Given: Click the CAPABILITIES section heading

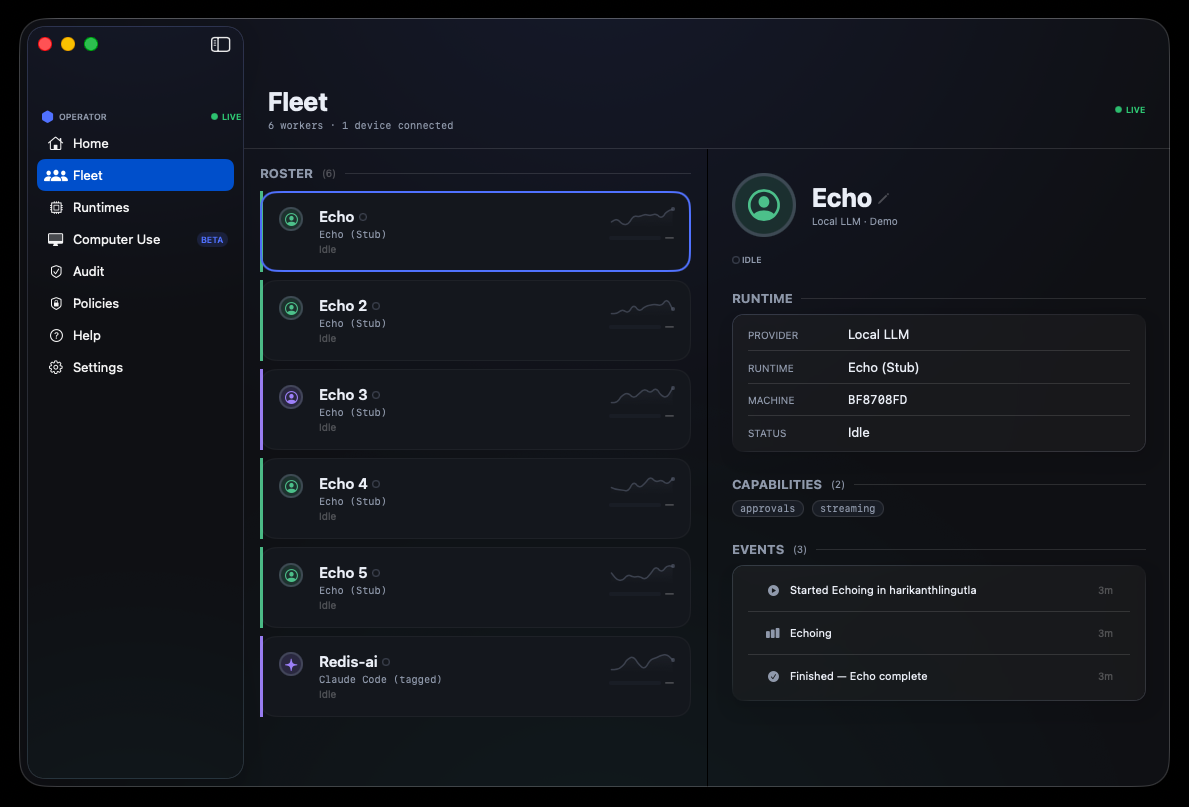Looking at the screenshot, I should coord(776,485).
